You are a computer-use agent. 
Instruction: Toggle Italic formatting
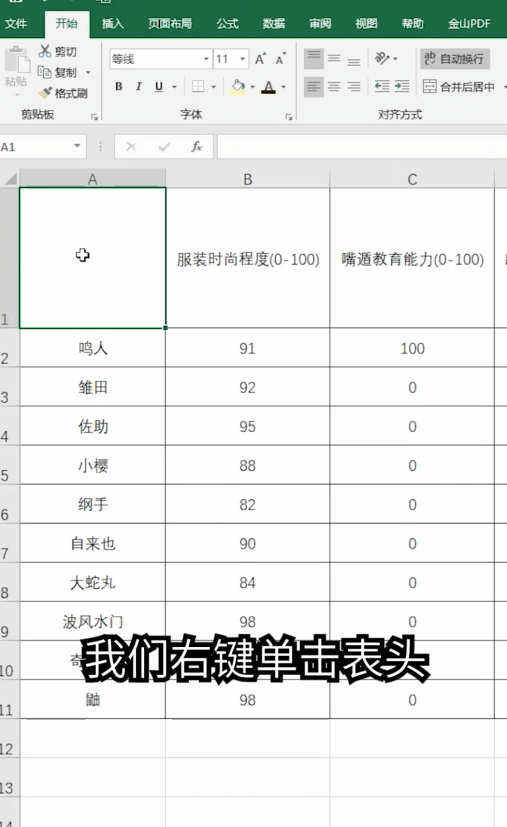(x=139, y=86)
